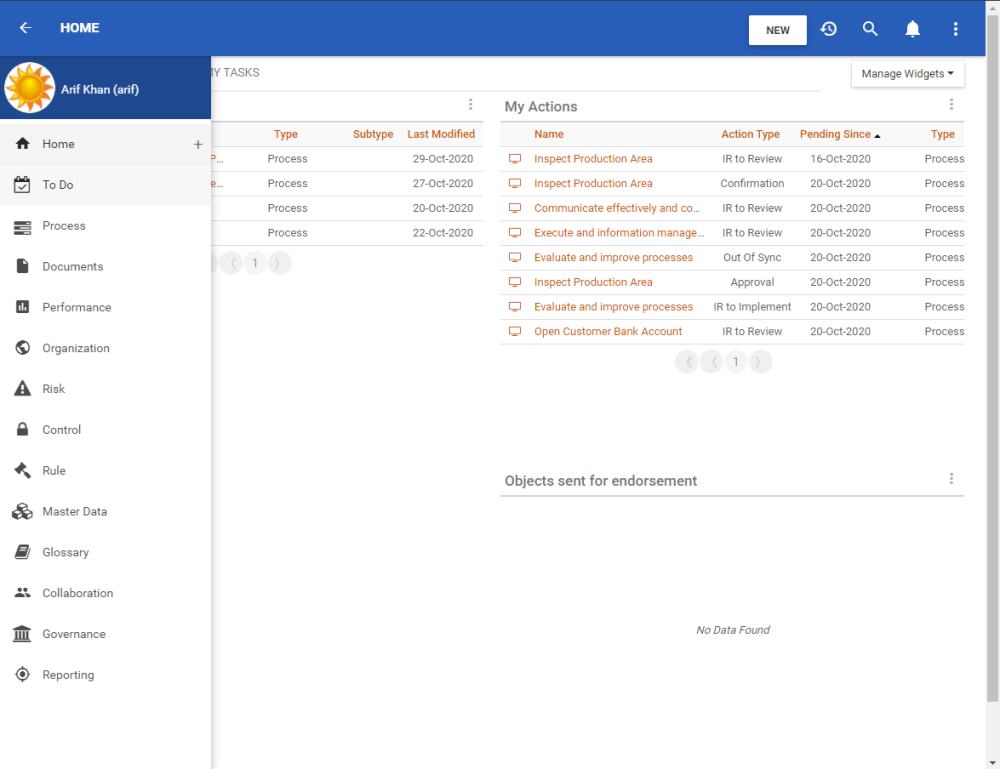Open Inspect Production Area Approval row
The height and width of the screenshot is (769, 1000).
593,282
